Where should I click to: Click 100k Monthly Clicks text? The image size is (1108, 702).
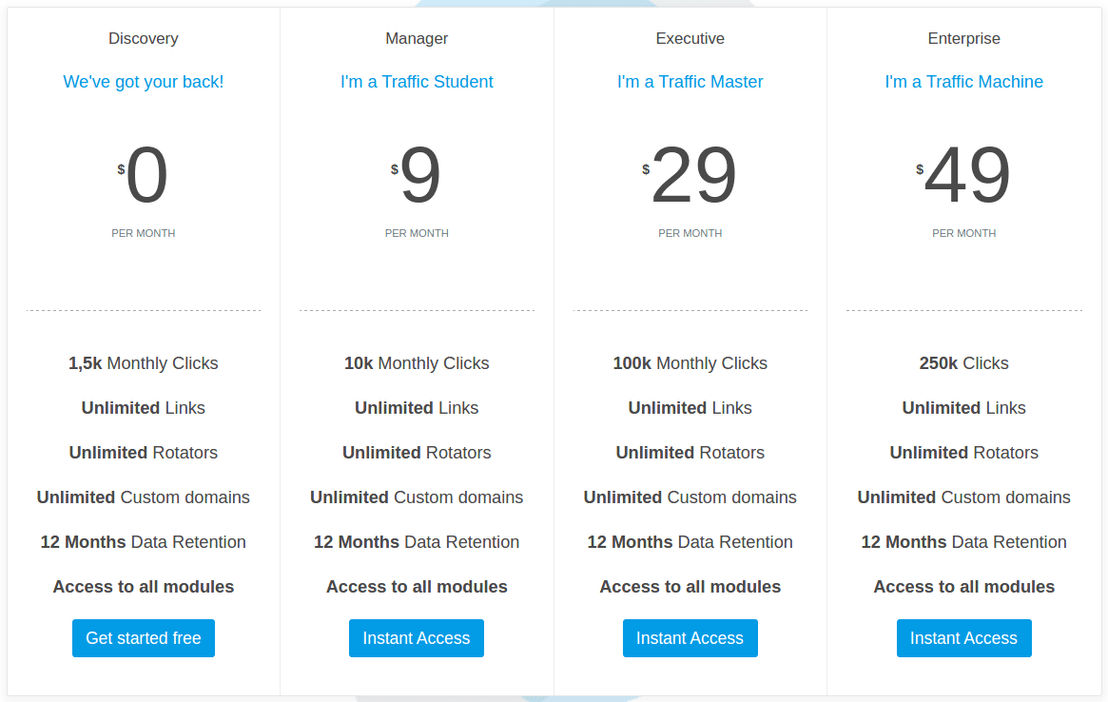[x=690, y=363]
